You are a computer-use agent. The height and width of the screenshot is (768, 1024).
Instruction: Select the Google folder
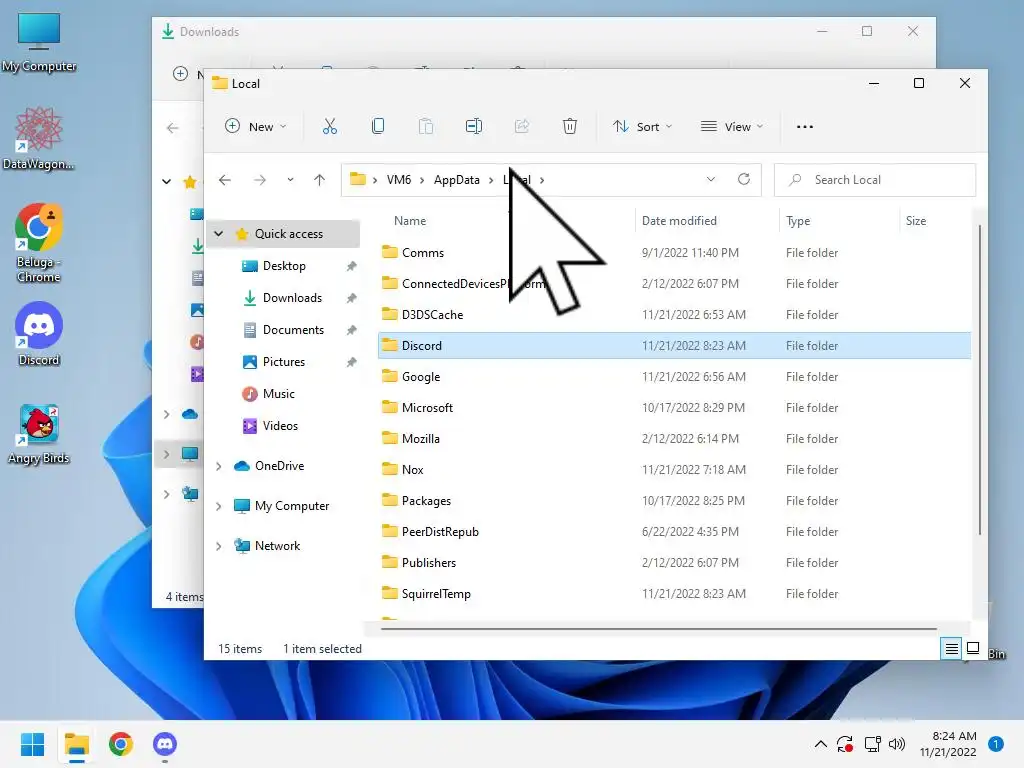point(675,377)
